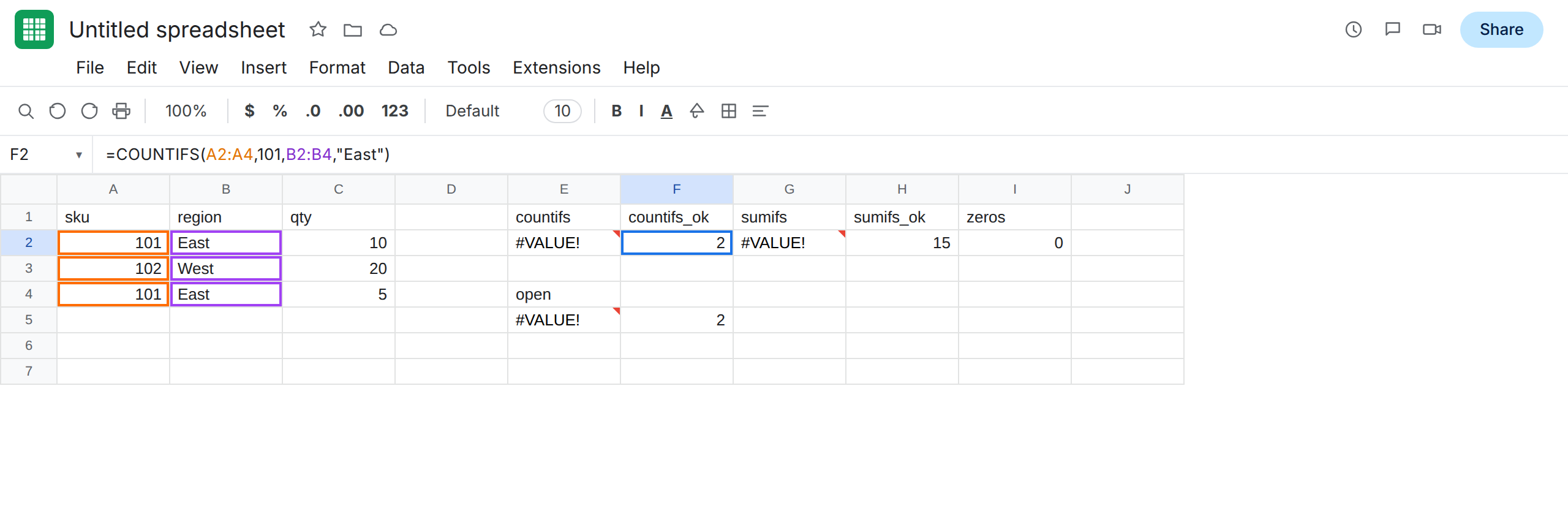Increase decimal places
This screenshot has width=1568, height=527.
point(351,111)
